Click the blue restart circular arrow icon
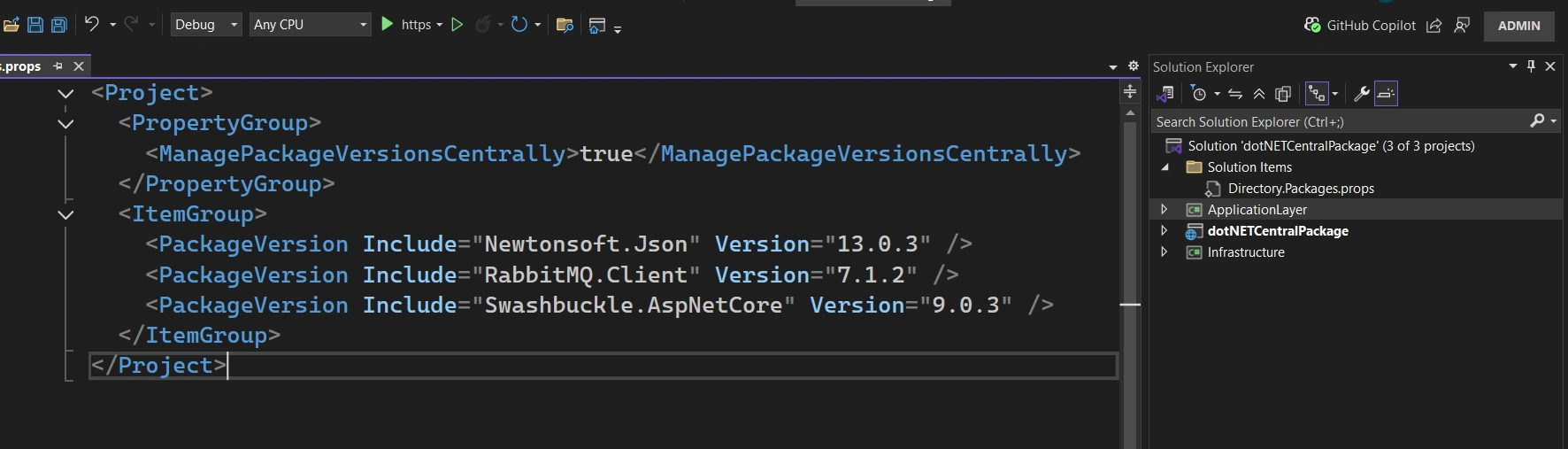 click(519, 24)
